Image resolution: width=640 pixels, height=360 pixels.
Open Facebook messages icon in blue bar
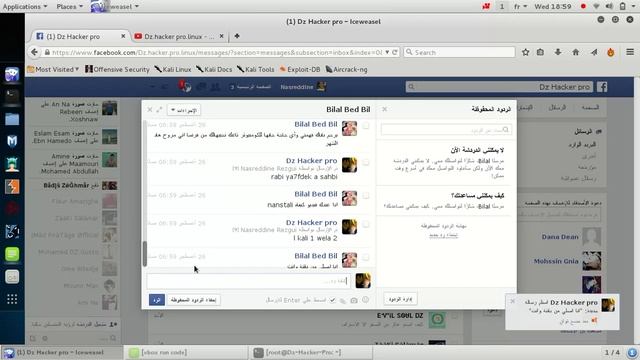coord(201,87)
